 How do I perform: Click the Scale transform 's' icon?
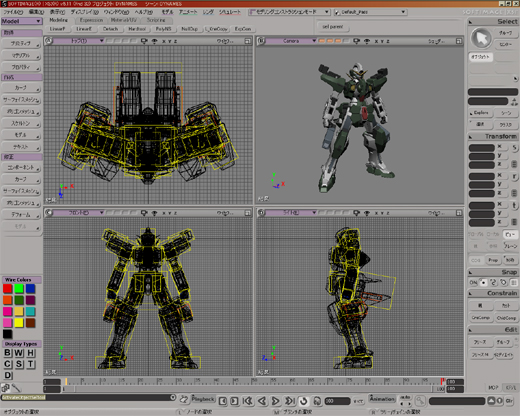pos(515,147)
